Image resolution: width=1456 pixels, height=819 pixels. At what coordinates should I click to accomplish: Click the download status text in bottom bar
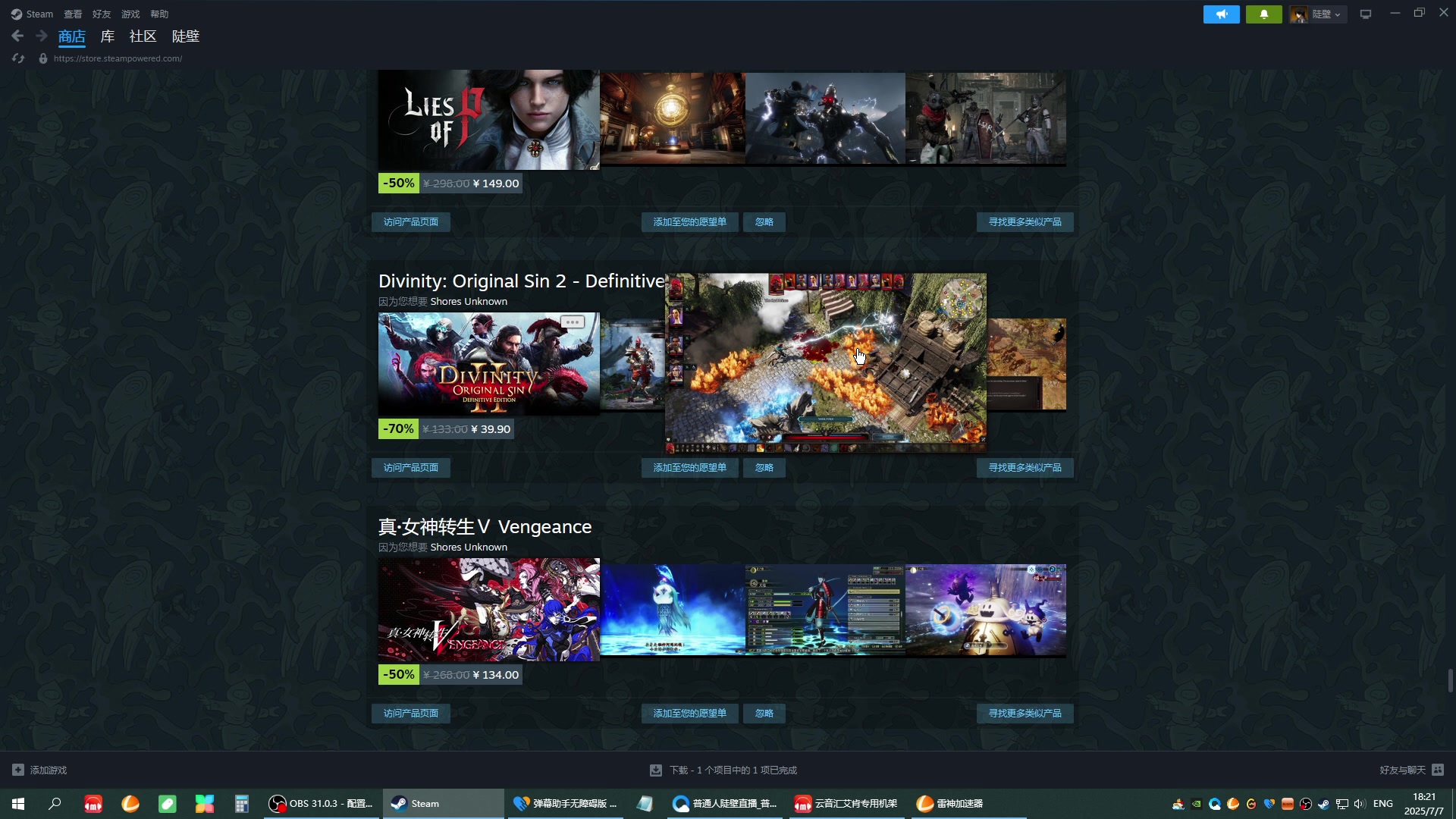[733, 770]
